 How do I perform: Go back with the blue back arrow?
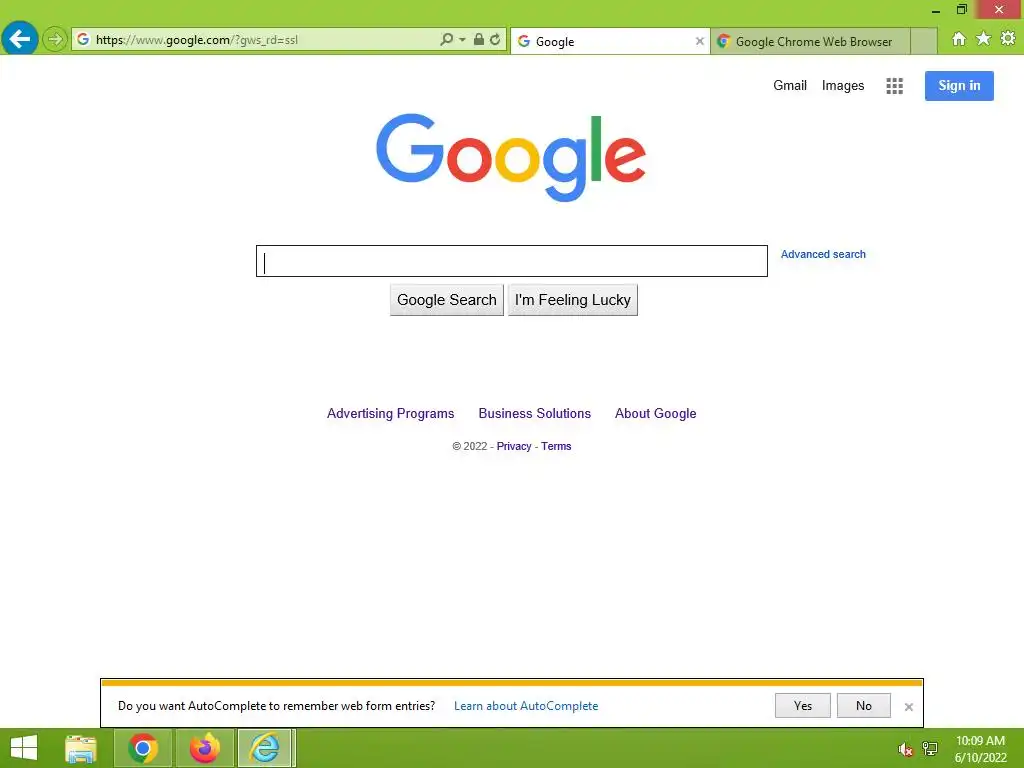[20, 39]
